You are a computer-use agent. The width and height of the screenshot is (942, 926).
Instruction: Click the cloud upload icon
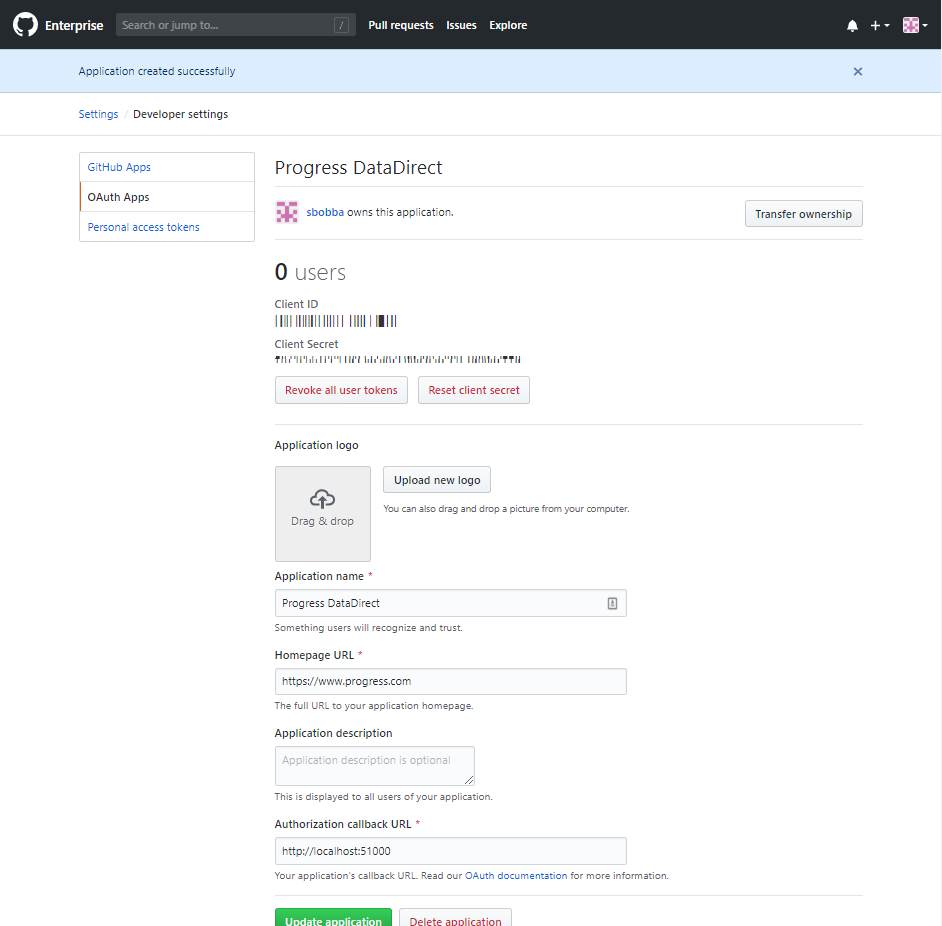click(323, 499)
